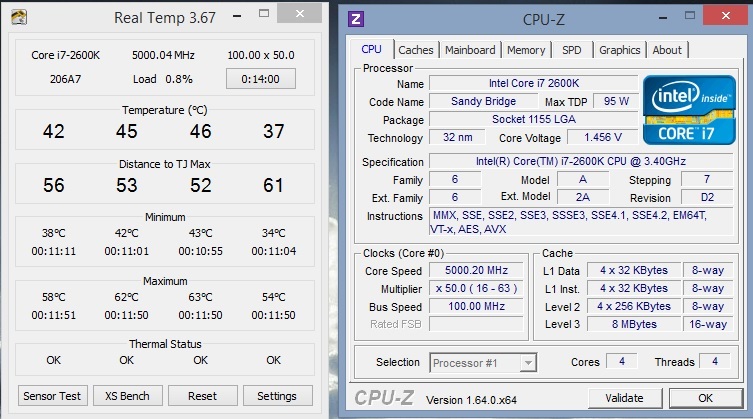Select the CPU tab in CPU-Z
The height and width of the screenshot is (419, 753).
(371, 50)
